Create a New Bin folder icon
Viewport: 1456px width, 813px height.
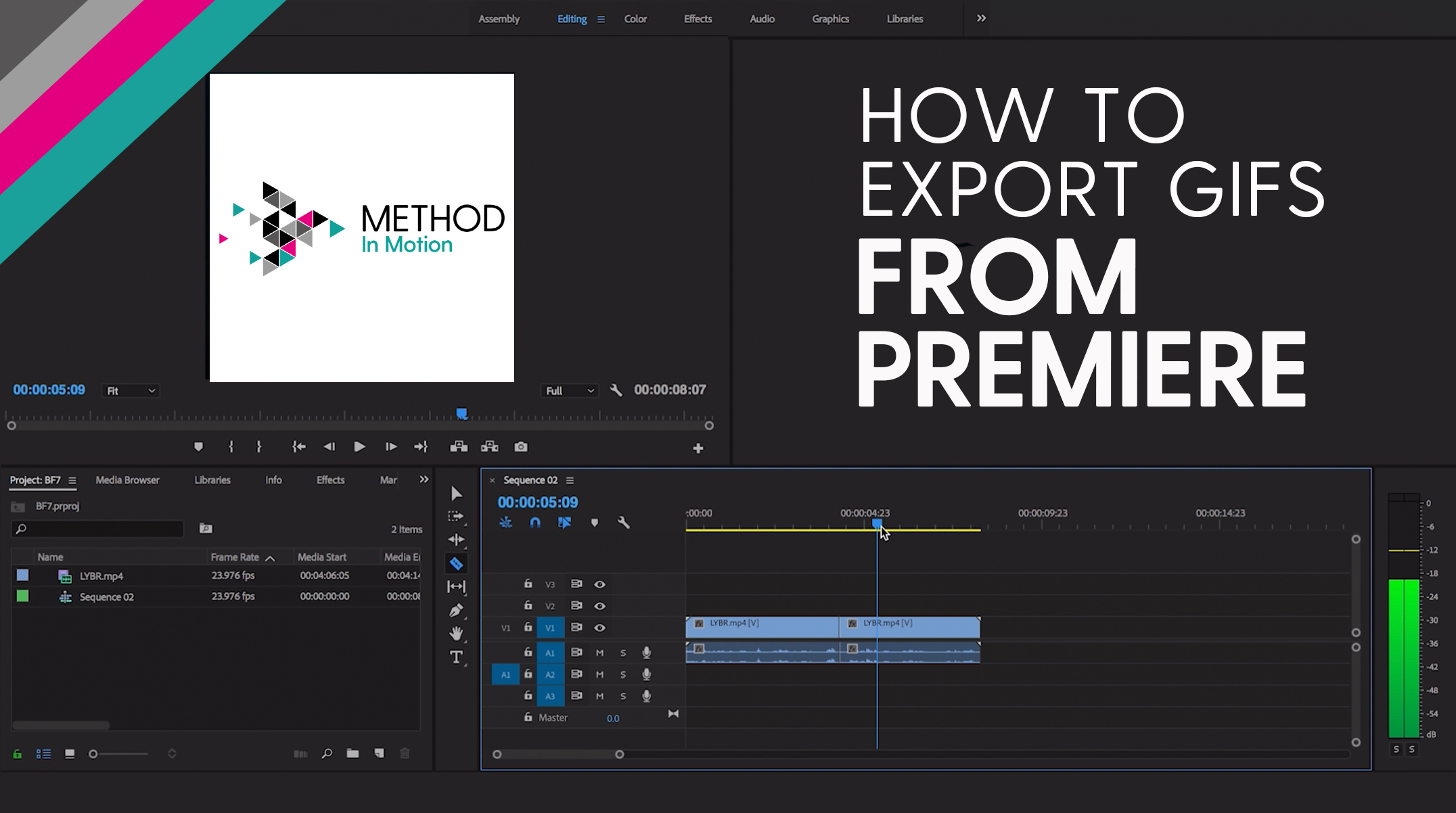pyautogui.click(x=352, y=753)
